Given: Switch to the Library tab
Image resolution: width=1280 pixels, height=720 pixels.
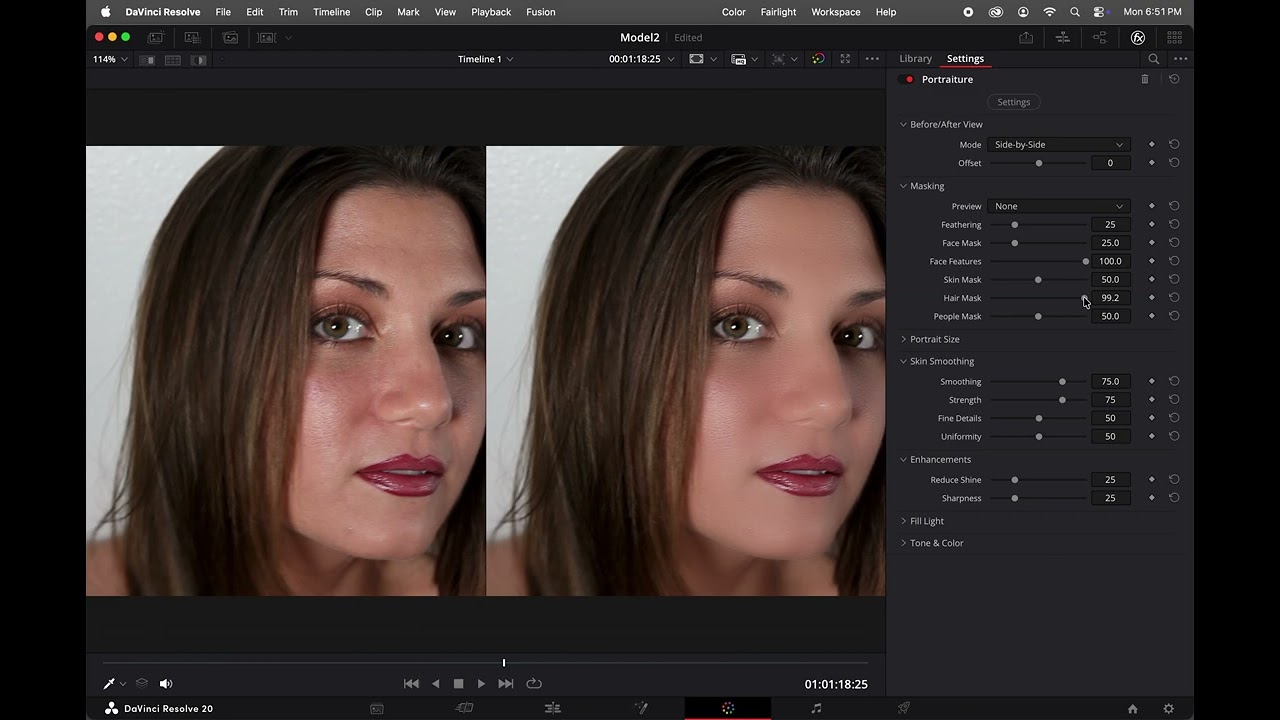Looking at the screenshot, I should (915, 59).
